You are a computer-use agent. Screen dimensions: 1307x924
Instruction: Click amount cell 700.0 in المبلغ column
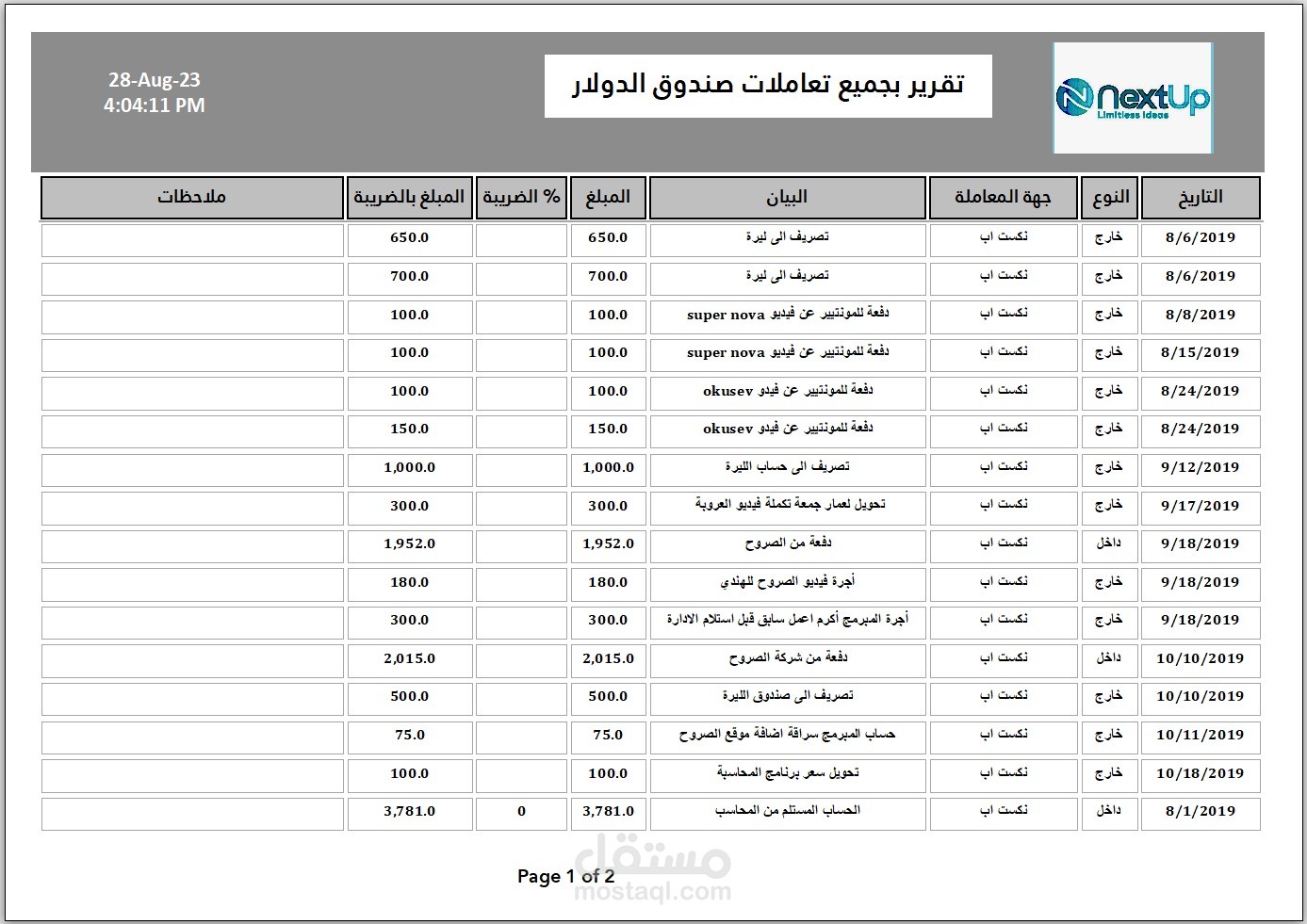(608, 277)
